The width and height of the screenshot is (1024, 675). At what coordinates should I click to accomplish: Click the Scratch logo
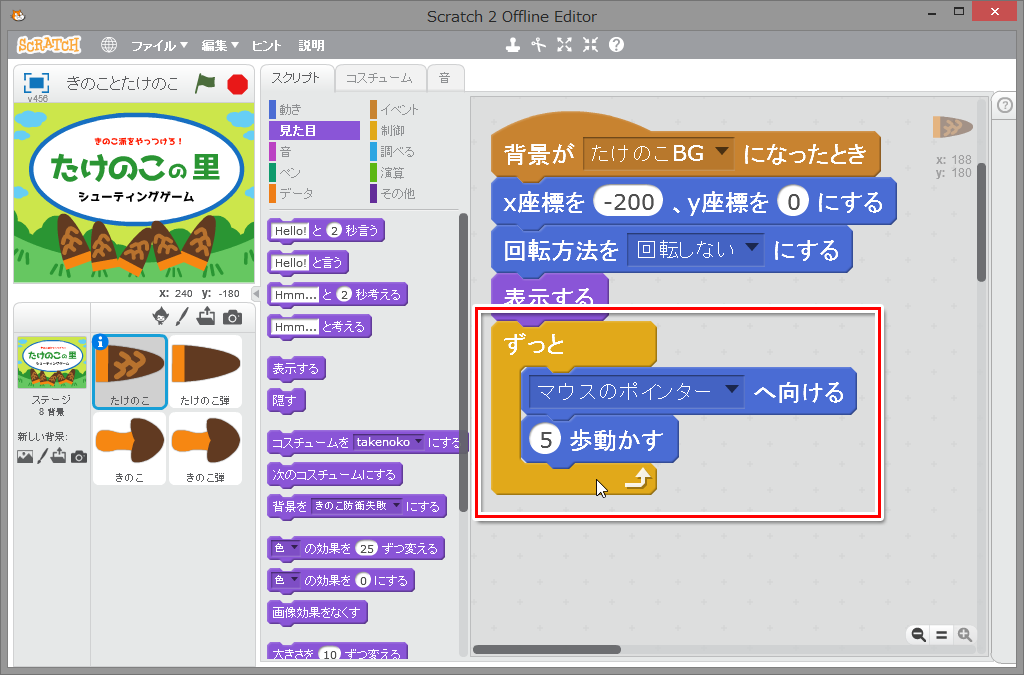(x=49, y=45)
